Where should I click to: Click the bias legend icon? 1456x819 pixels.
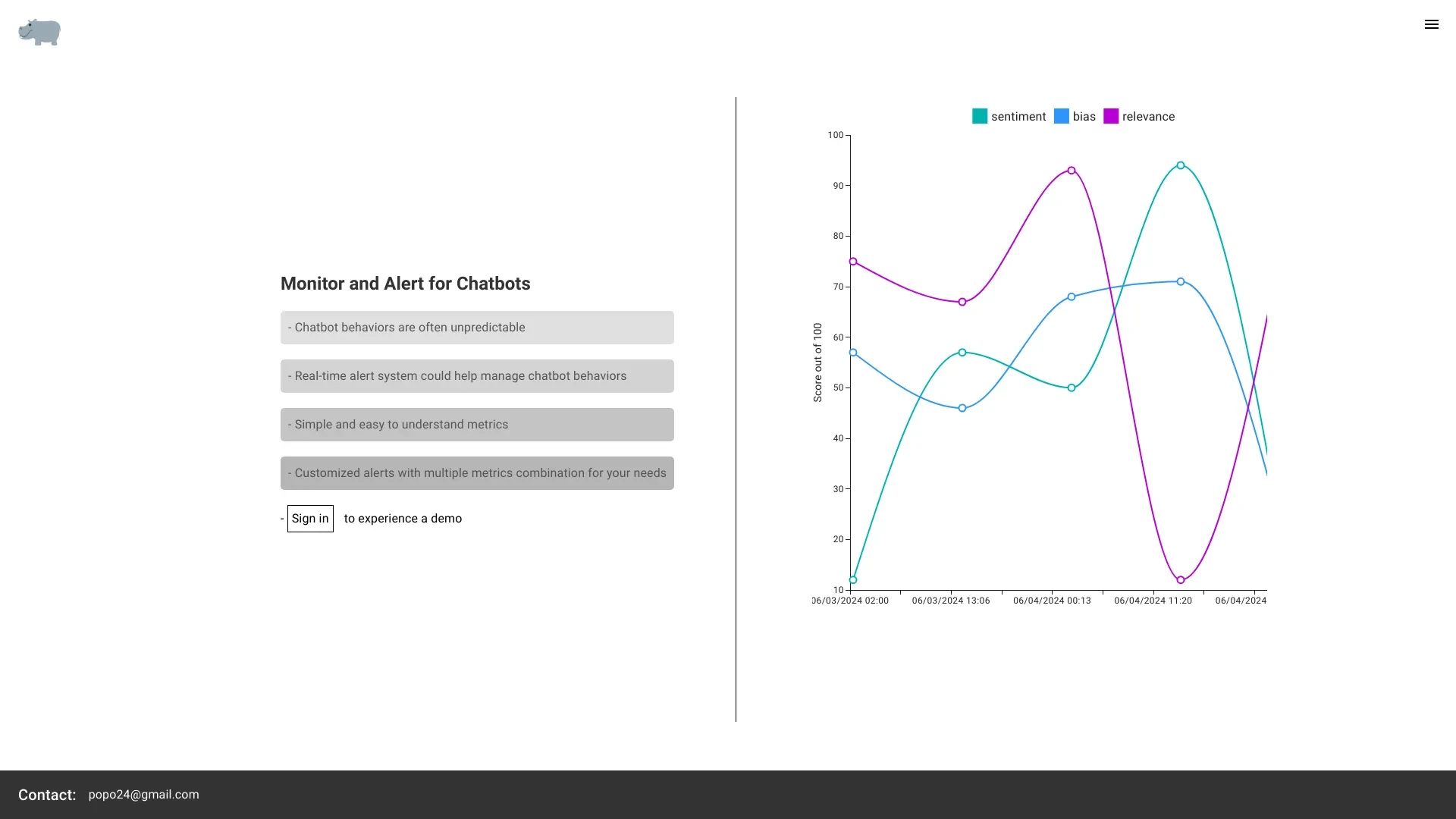1062,116
